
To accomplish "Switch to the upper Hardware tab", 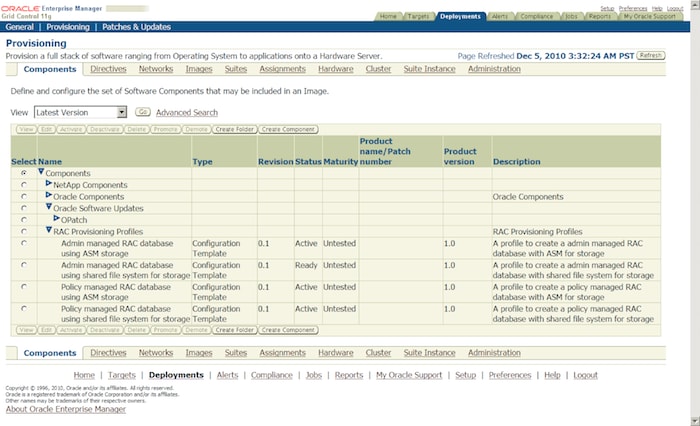I will pyautogui.click(x=336, y=69).
